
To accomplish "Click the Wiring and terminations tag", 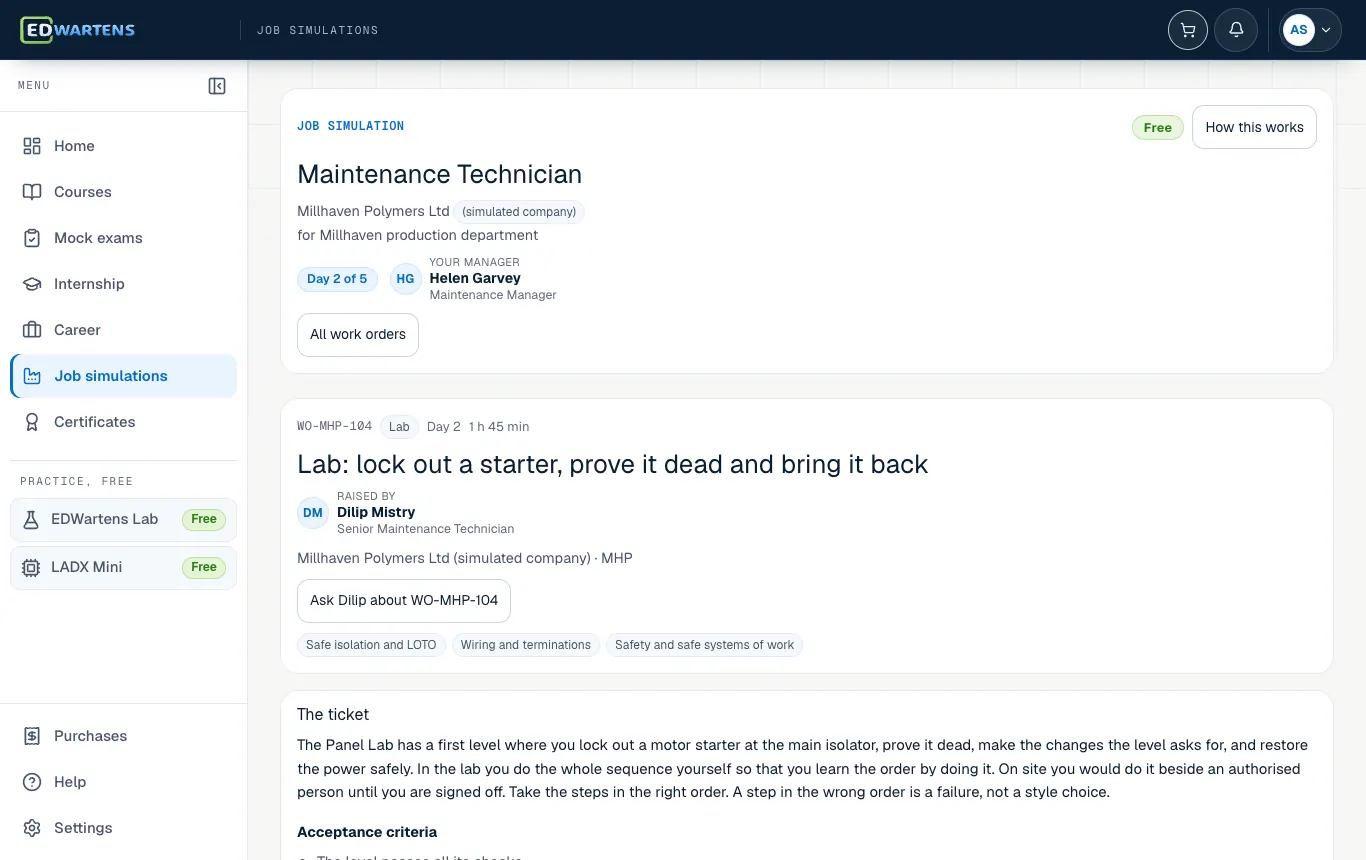I will click(526, 645).
